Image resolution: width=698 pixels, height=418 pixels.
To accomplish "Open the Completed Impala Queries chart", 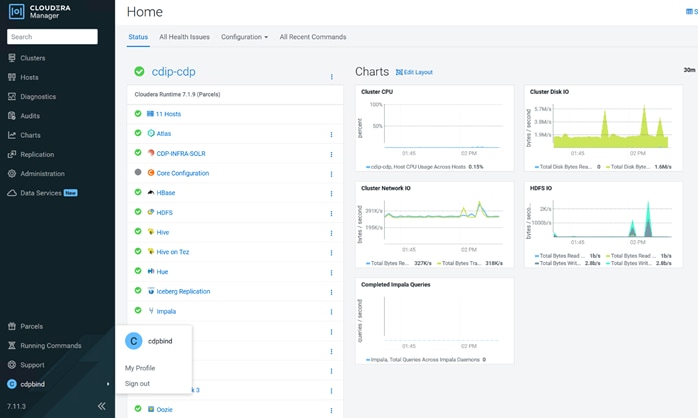I will click(434, 321).
